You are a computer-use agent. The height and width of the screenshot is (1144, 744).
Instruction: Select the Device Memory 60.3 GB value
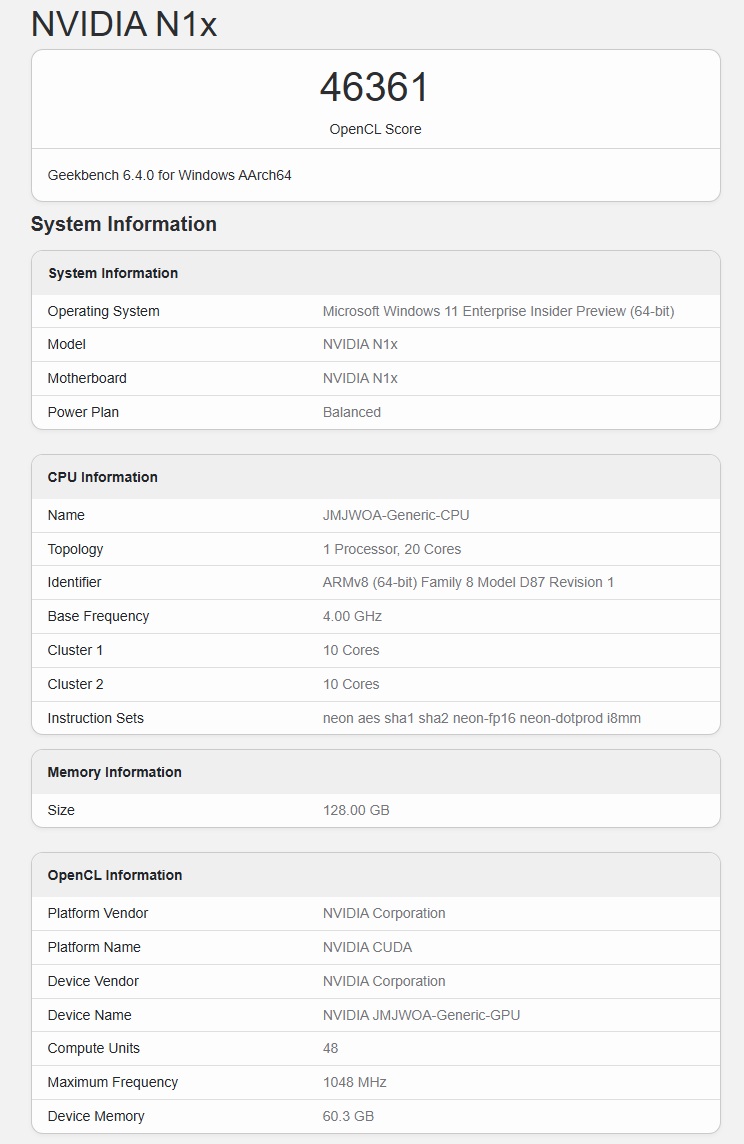point(348,1116)
